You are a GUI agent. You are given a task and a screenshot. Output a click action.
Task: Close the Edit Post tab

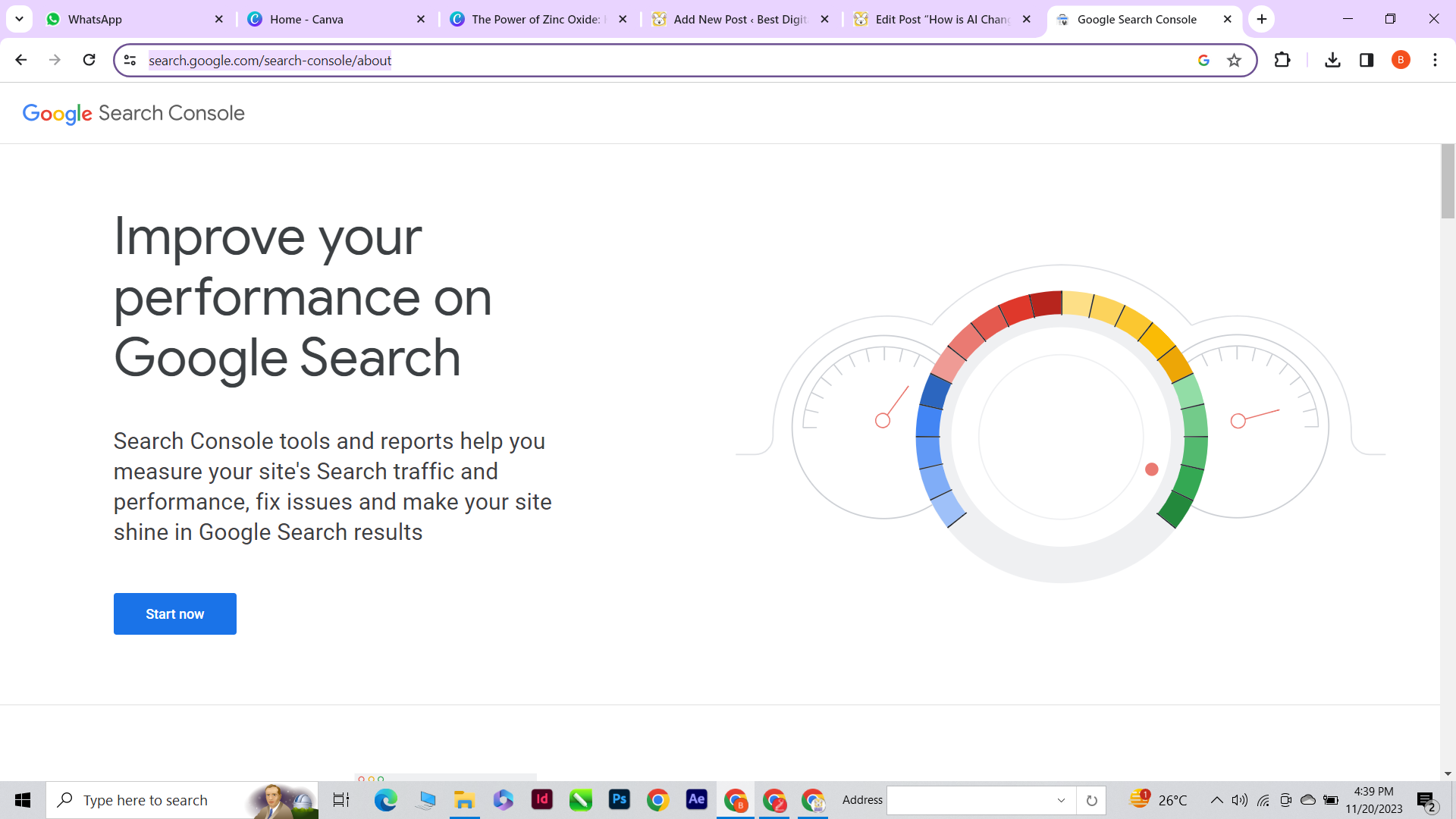(x=1026, y=19)
